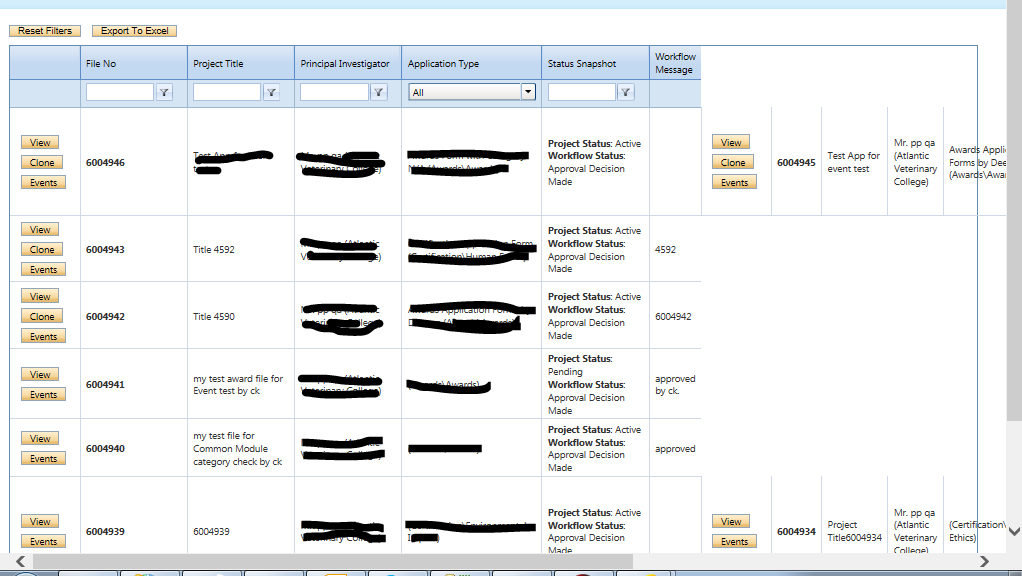Screen dimensions: 1022x576
Task: Click 'Project Title6004934' cell
Action: (854, 531)
